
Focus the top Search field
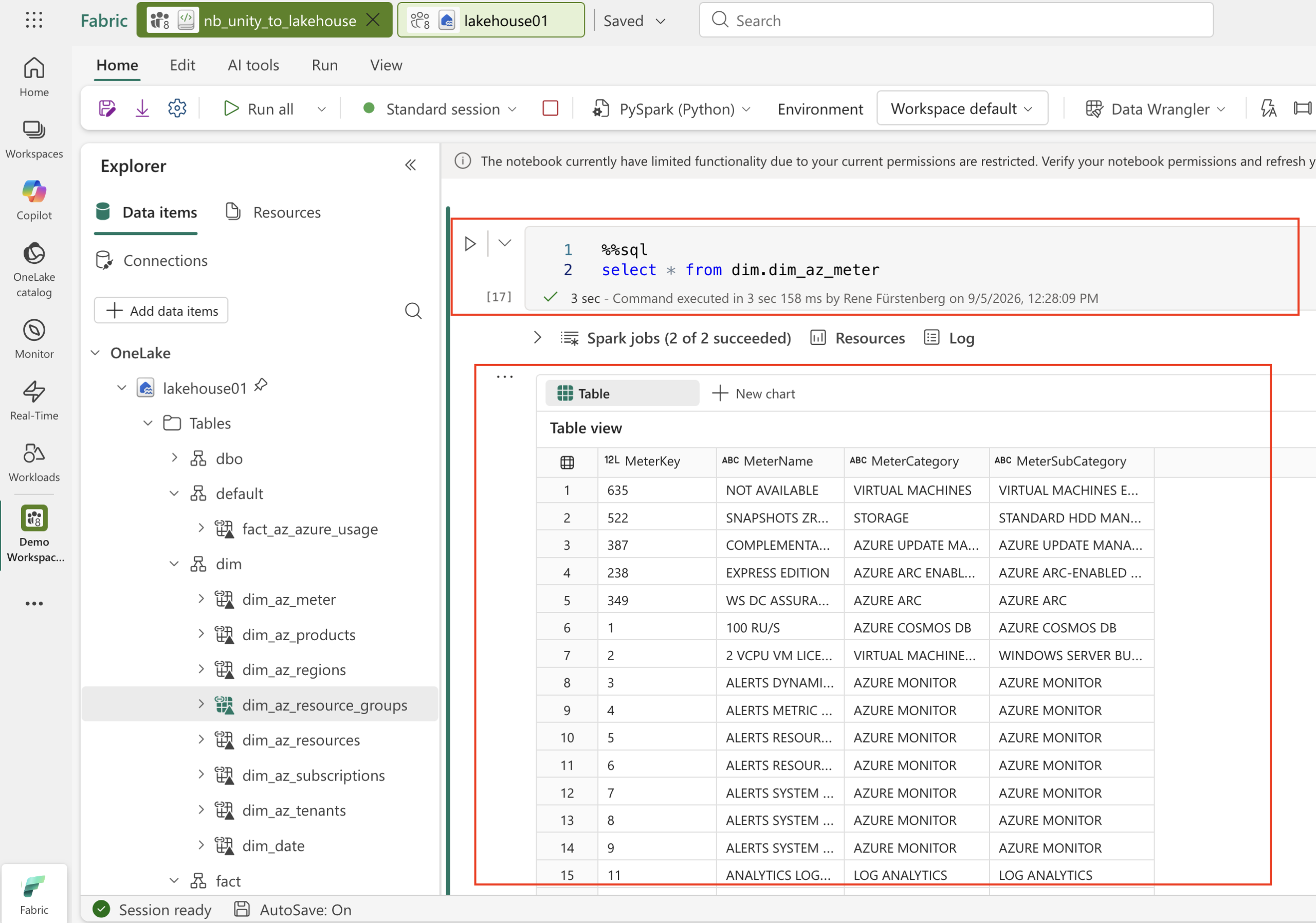pos(956,21)
